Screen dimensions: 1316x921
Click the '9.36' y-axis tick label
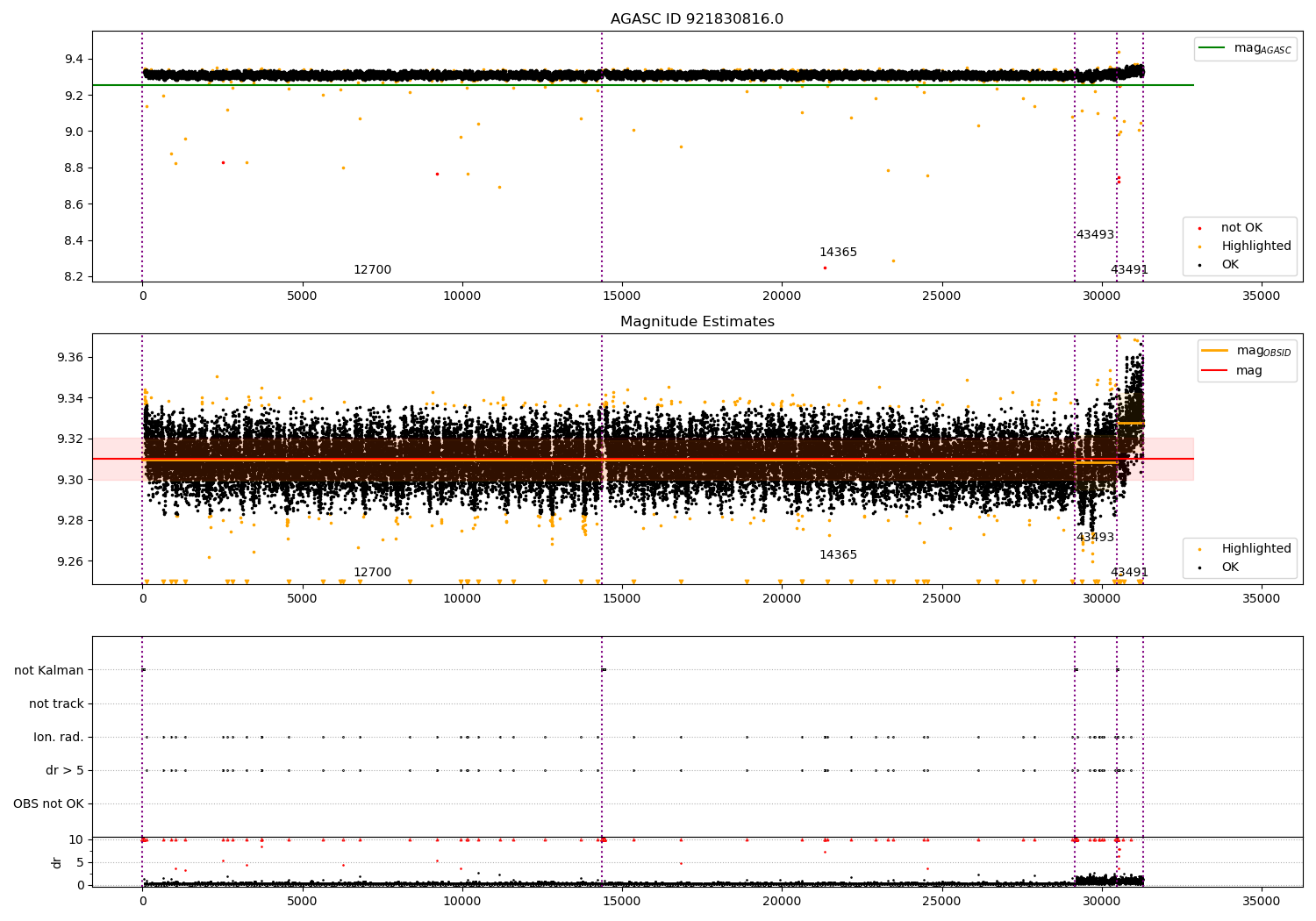(71, 357)
